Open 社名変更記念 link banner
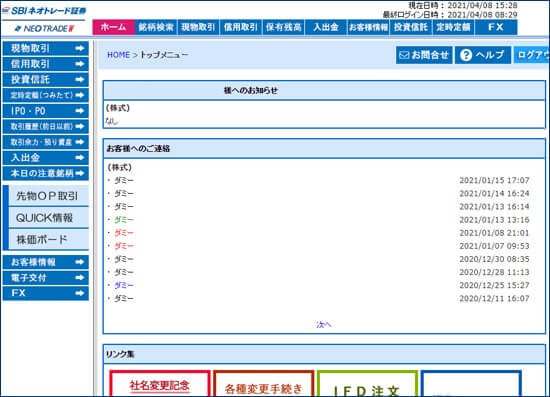Viewport: 550px width, 397px height. click(x=160, y=384)
